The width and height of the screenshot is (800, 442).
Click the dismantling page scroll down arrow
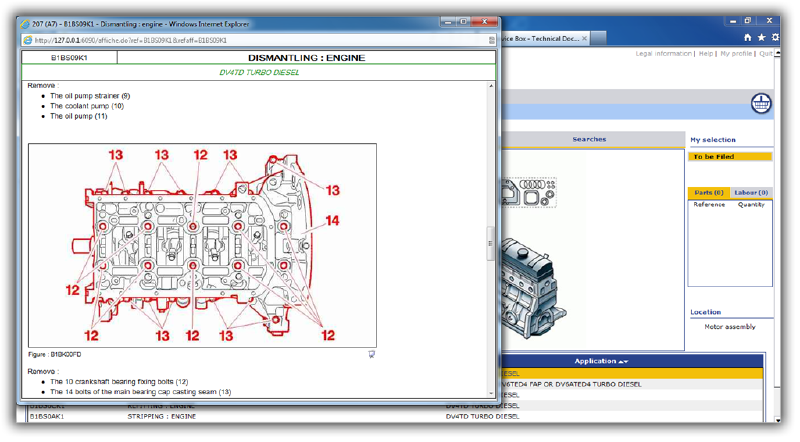pos(491,394)
